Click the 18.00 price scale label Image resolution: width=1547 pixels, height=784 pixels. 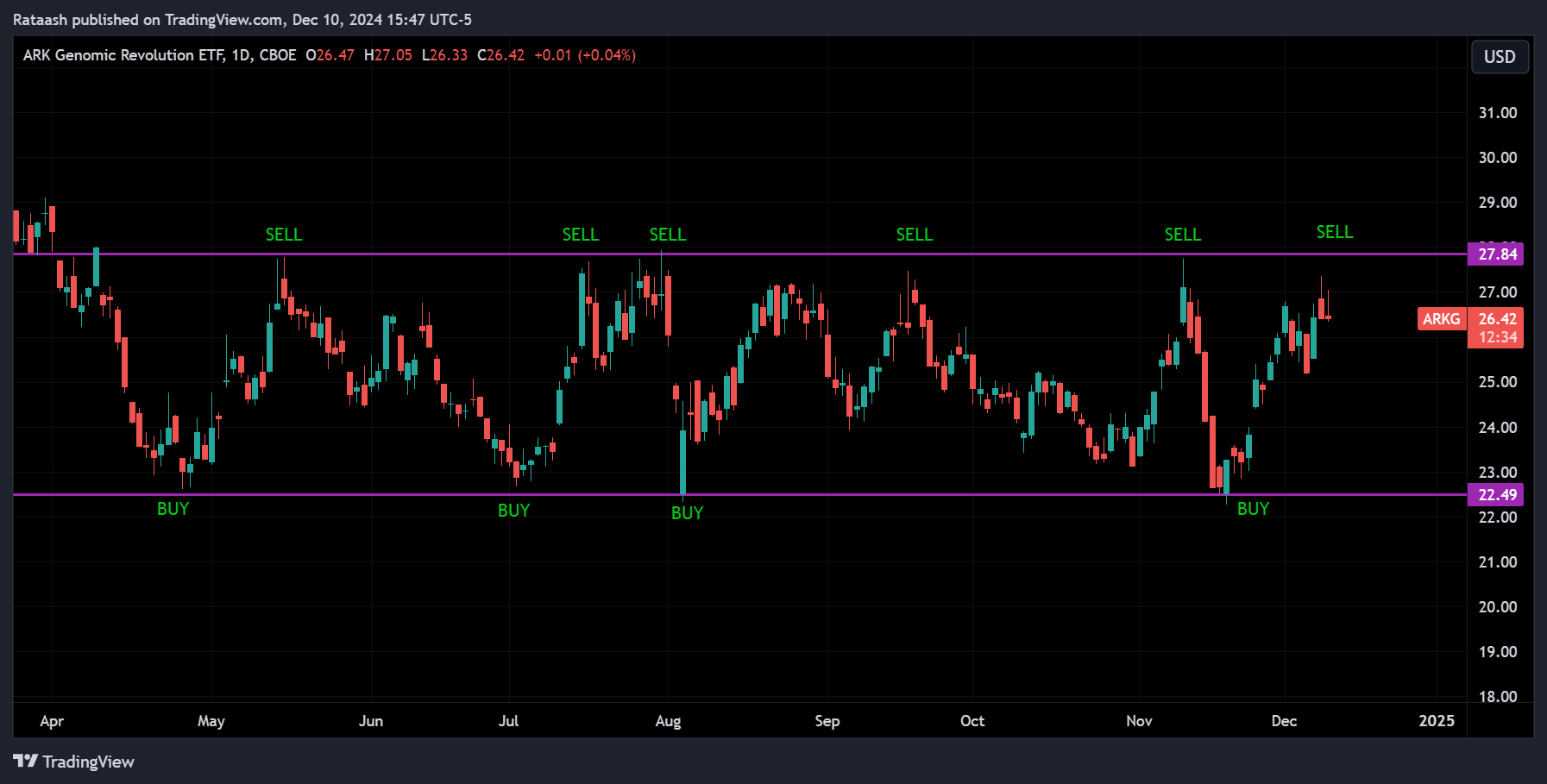(1498, 697)
